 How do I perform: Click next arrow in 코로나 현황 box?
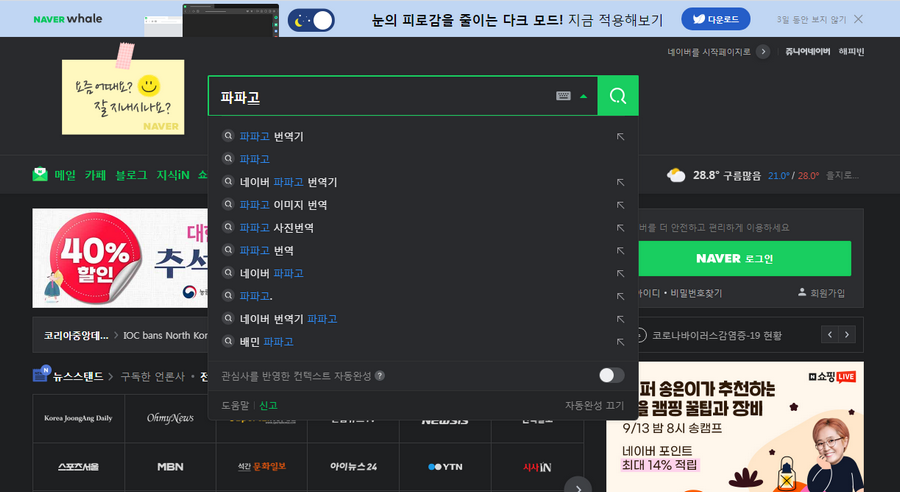click(x=847, y=334)
